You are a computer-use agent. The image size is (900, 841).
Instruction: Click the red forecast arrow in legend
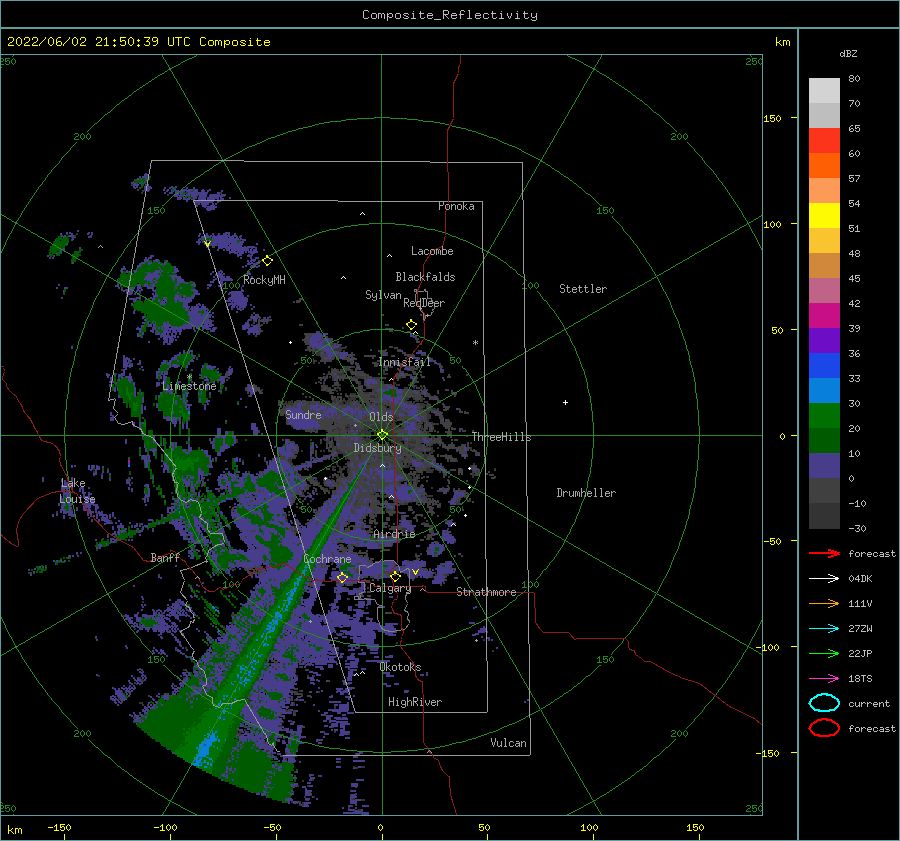(x=824, y=553)
